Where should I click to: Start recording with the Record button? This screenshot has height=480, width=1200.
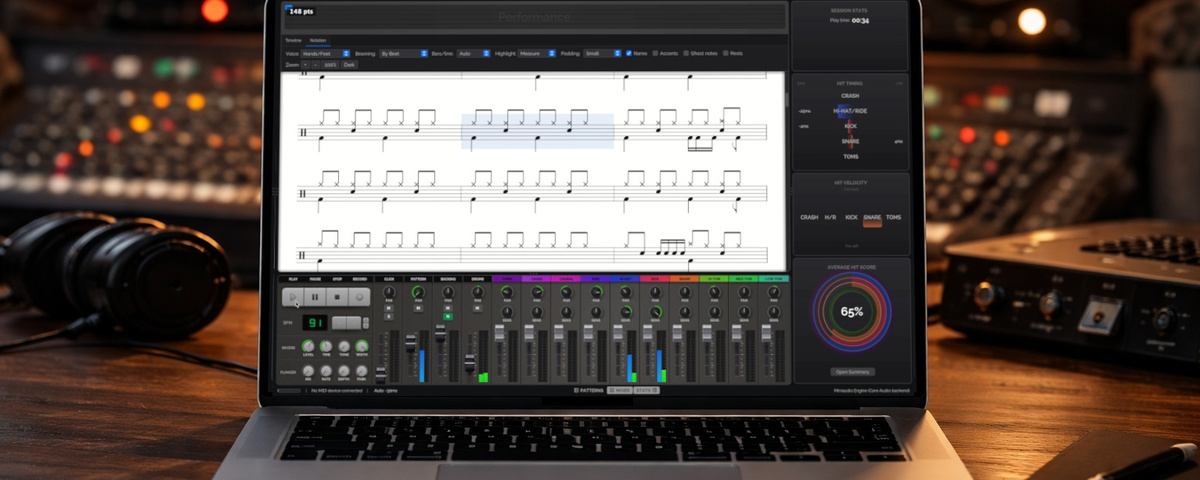pyautogui.click(x=359, y=297)
